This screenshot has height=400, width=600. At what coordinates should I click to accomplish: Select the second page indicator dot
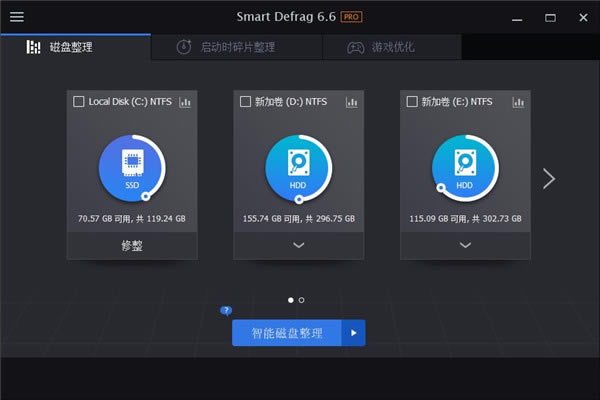[x=302, y=300]
